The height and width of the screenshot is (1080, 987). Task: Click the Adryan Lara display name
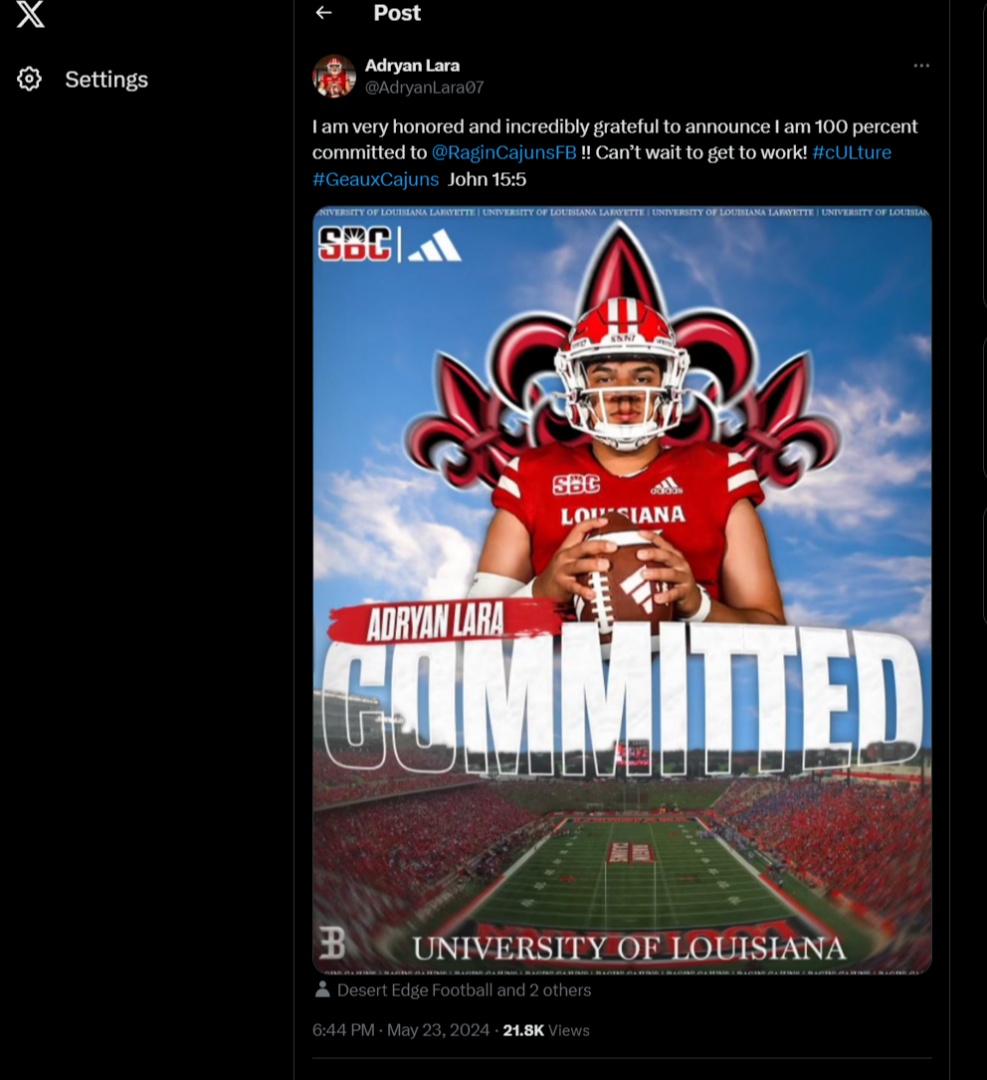pyautogui.click(x=412, y=66)
